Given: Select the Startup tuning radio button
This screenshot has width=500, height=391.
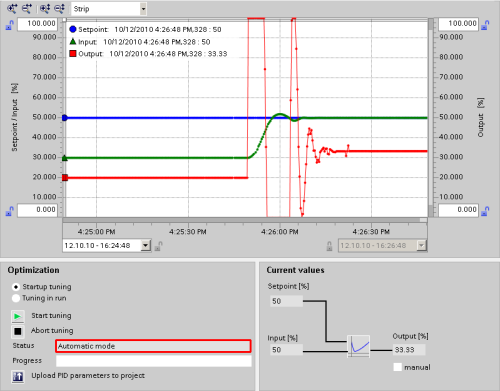Looking at the screenshot, I should [16, 287].
